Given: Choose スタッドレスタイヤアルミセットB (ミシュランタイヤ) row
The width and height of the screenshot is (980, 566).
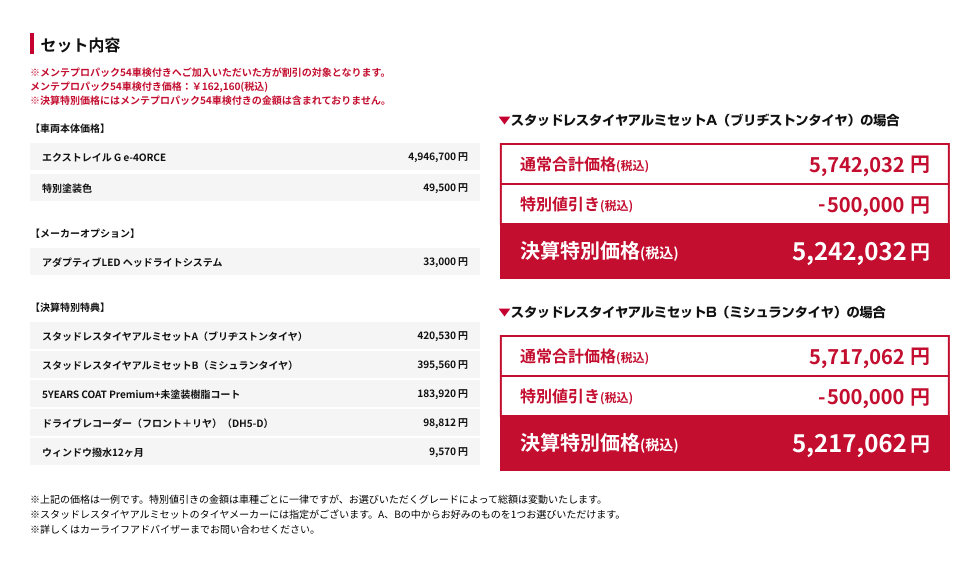Looking at the screenshot, I should tap(255, 364).
